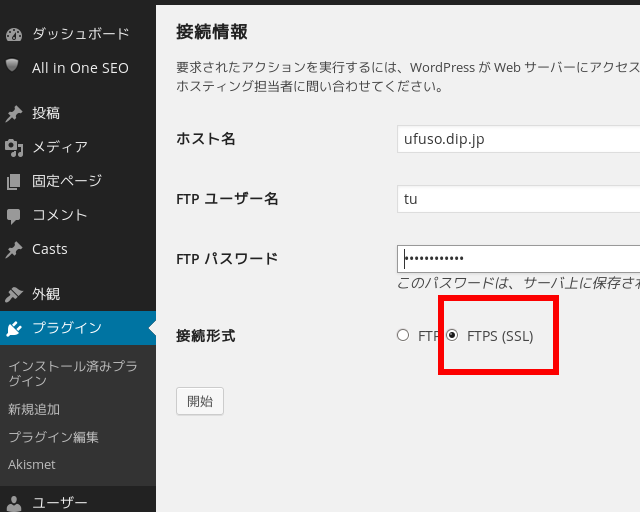The height and width of the screenshot is (512, 640).
Task: Open the Casts menu item
Action: coord(50,249)
